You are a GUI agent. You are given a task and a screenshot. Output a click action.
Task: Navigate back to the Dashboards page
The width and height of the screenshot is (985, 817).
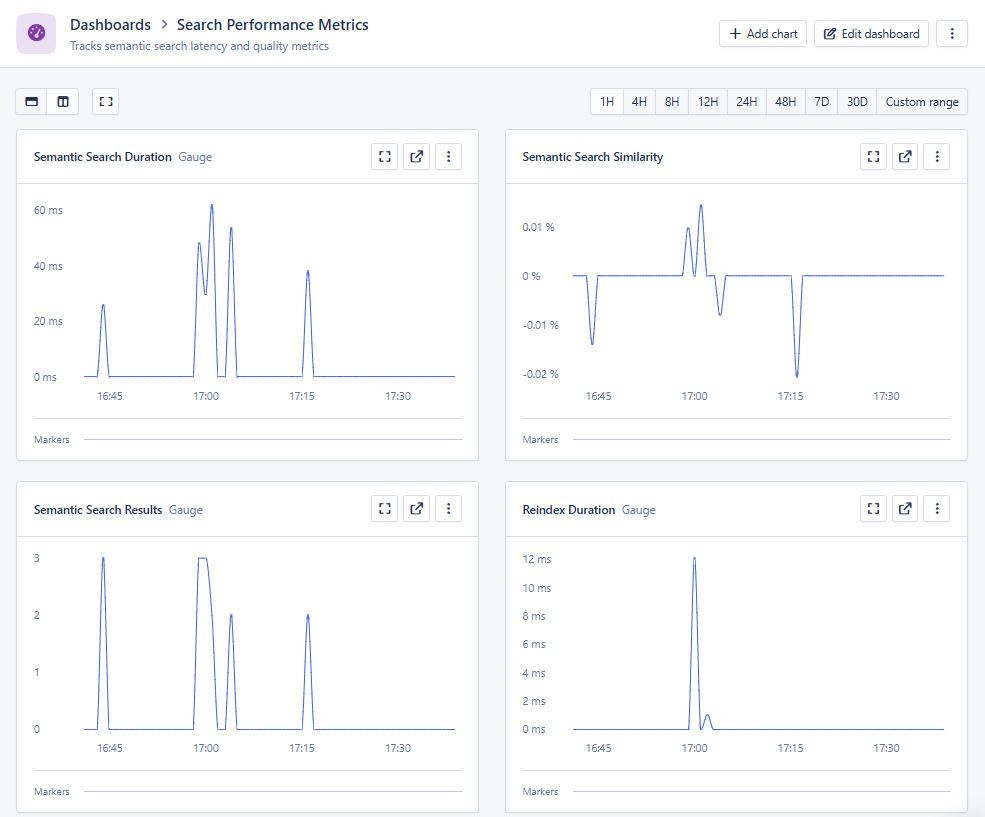click(110, 24)
